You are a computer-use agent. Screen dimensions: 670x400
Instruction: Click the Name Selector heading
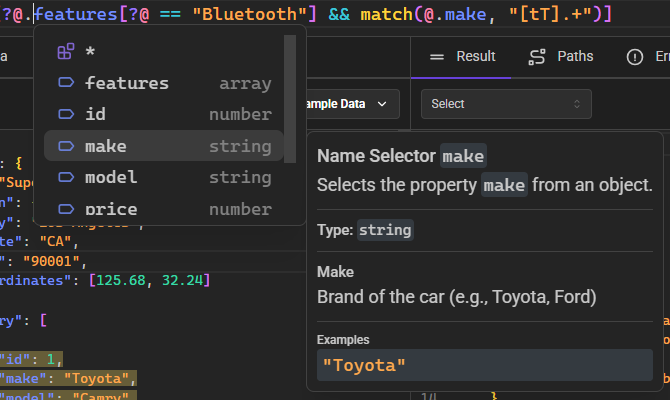coord(376,156)
